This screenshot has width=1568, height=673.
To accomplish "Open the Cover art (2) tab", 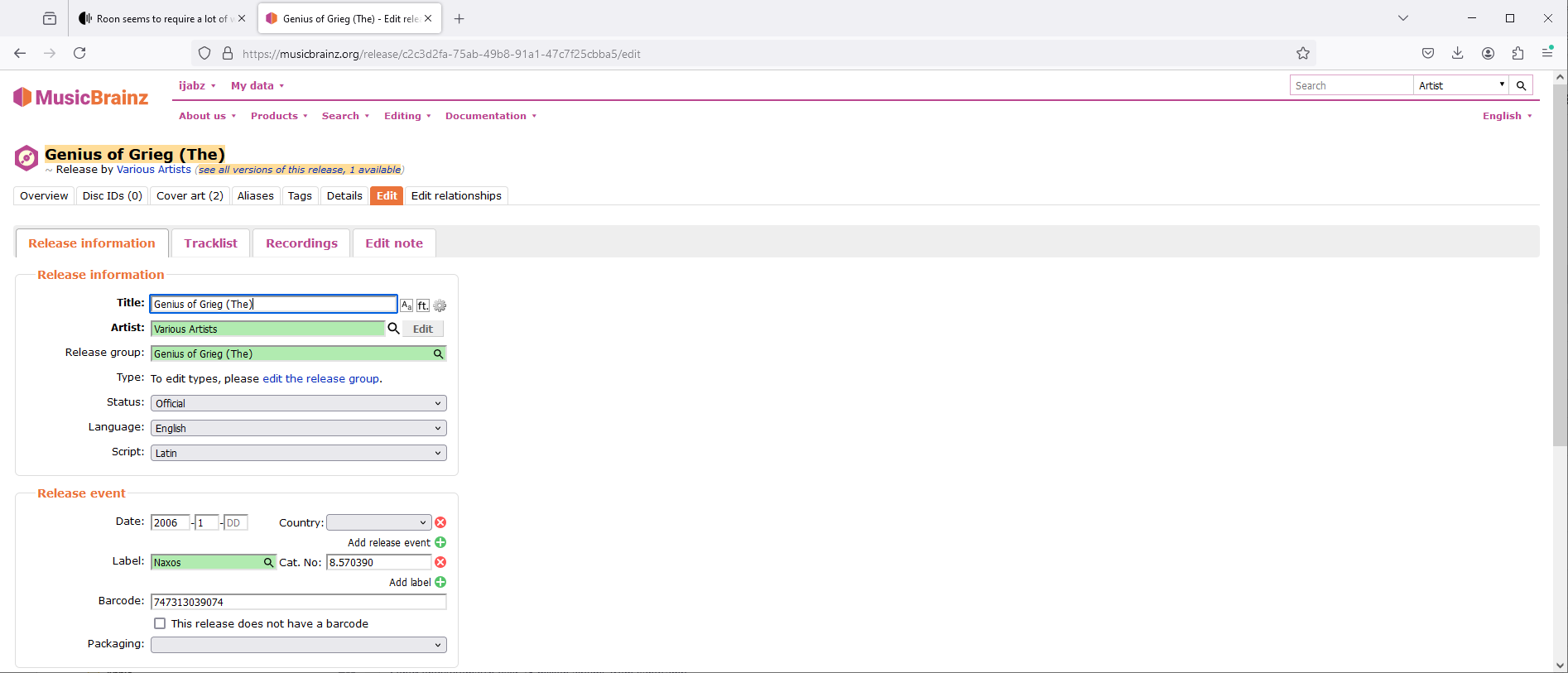I will (190, 196).
